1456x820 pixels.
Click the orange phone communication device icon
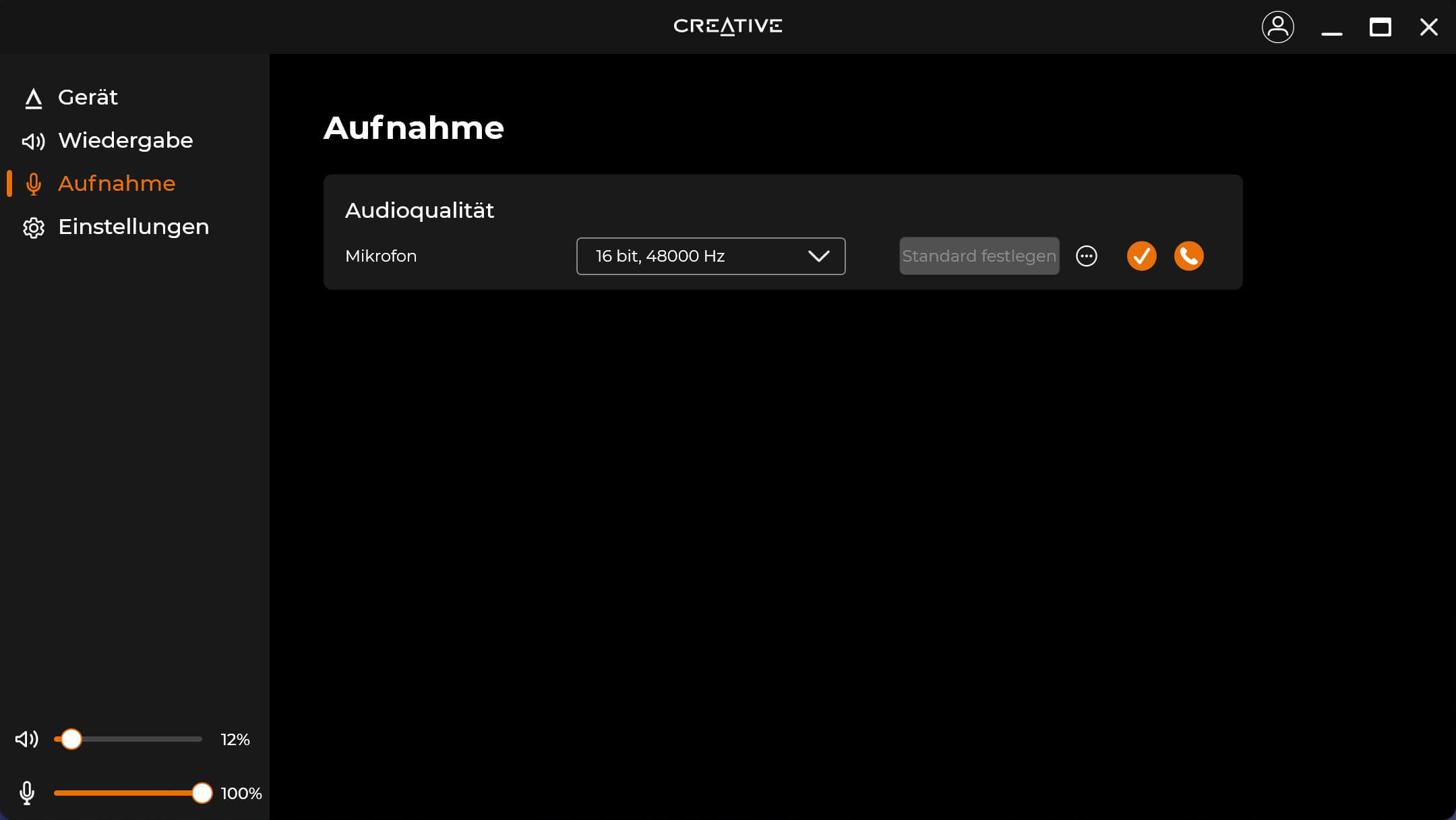click(1188, 256)
